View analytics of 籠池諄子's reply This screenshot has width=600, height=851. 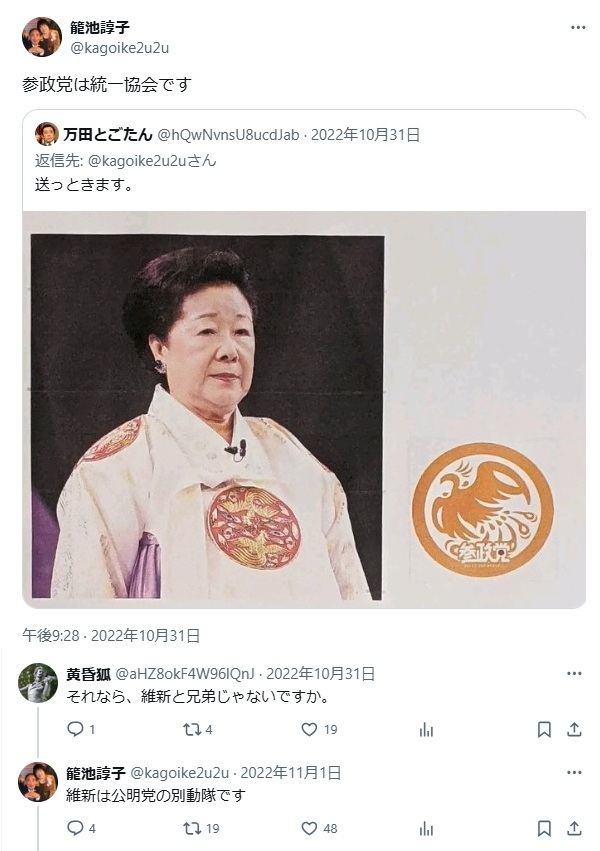coord(426,829)
